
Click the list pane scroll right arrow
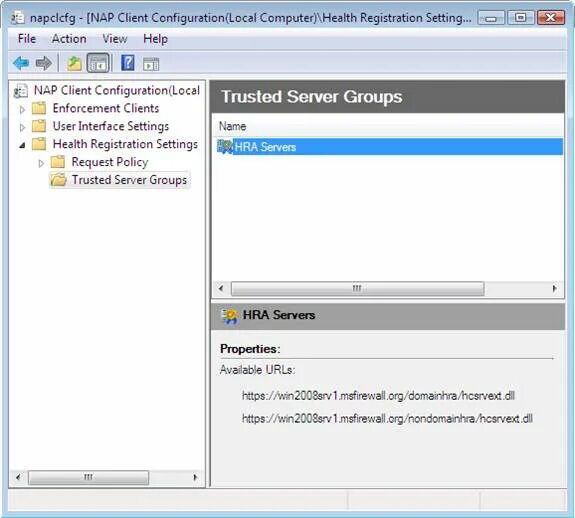[x=554, y=289]
